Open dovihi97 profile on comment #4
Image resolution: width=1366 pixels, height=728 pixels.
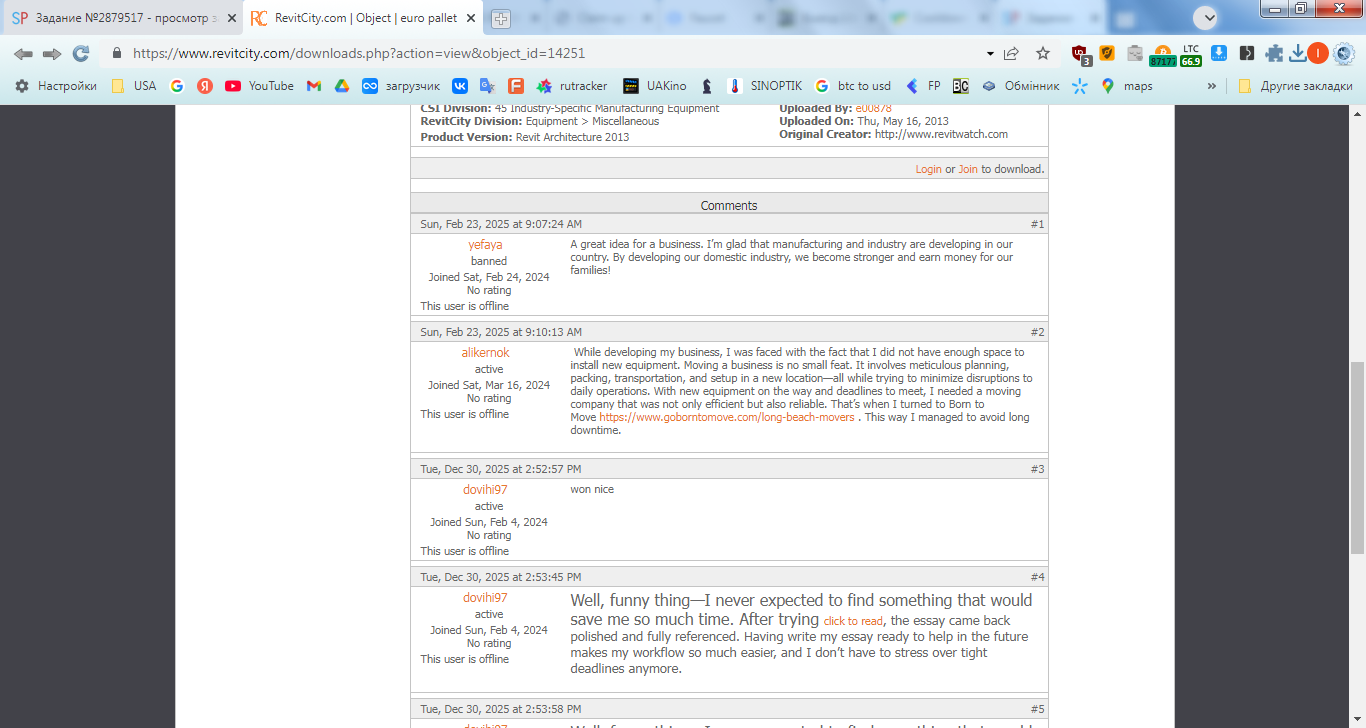(485, 598)
